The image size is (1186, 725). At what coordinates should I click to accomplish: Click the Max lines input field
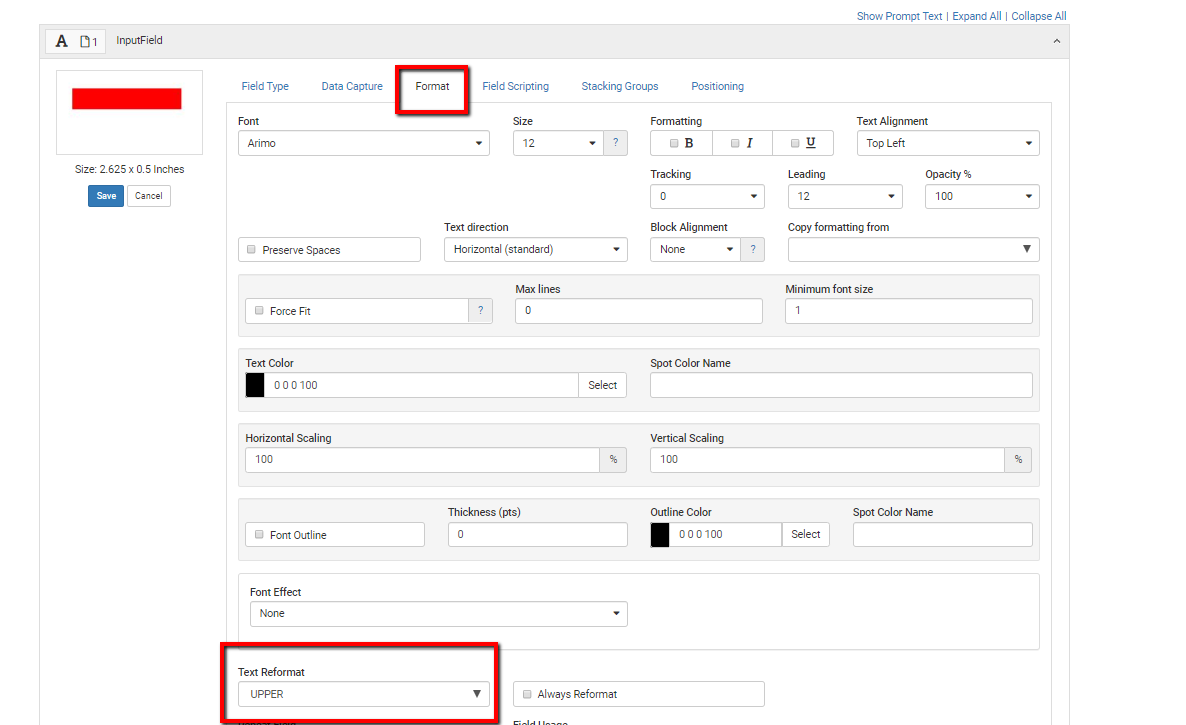(x=638, y=311)
